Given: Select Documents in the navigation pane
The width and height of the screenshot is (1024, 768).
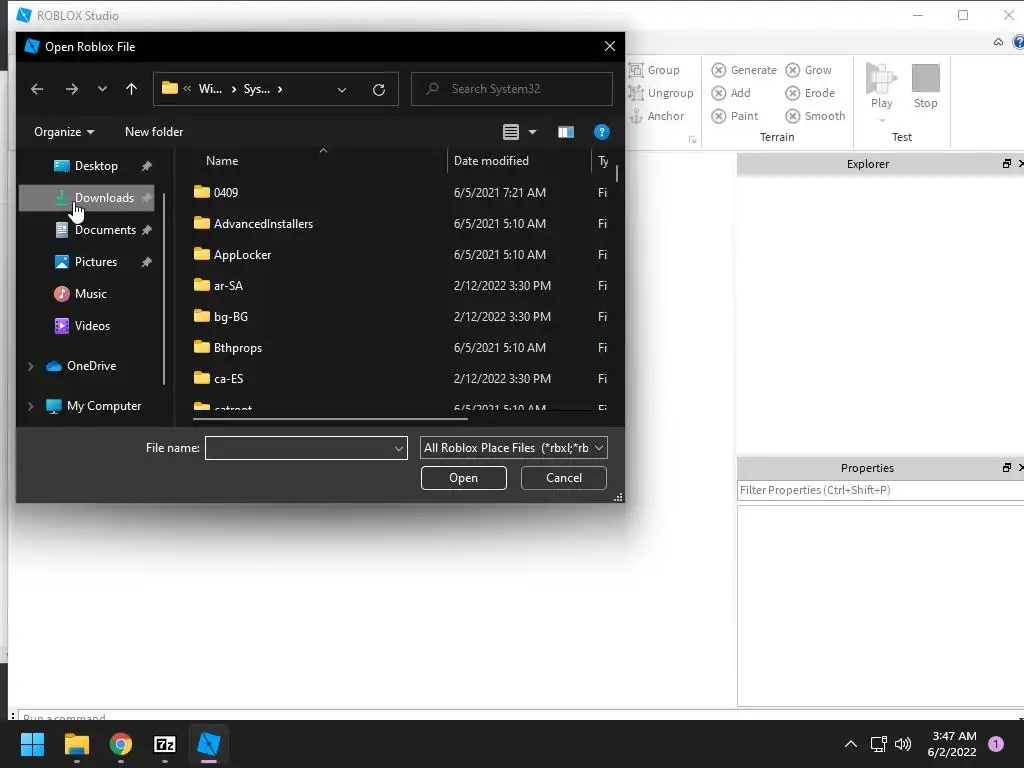Looking at the screenshot, I should 105,230.
